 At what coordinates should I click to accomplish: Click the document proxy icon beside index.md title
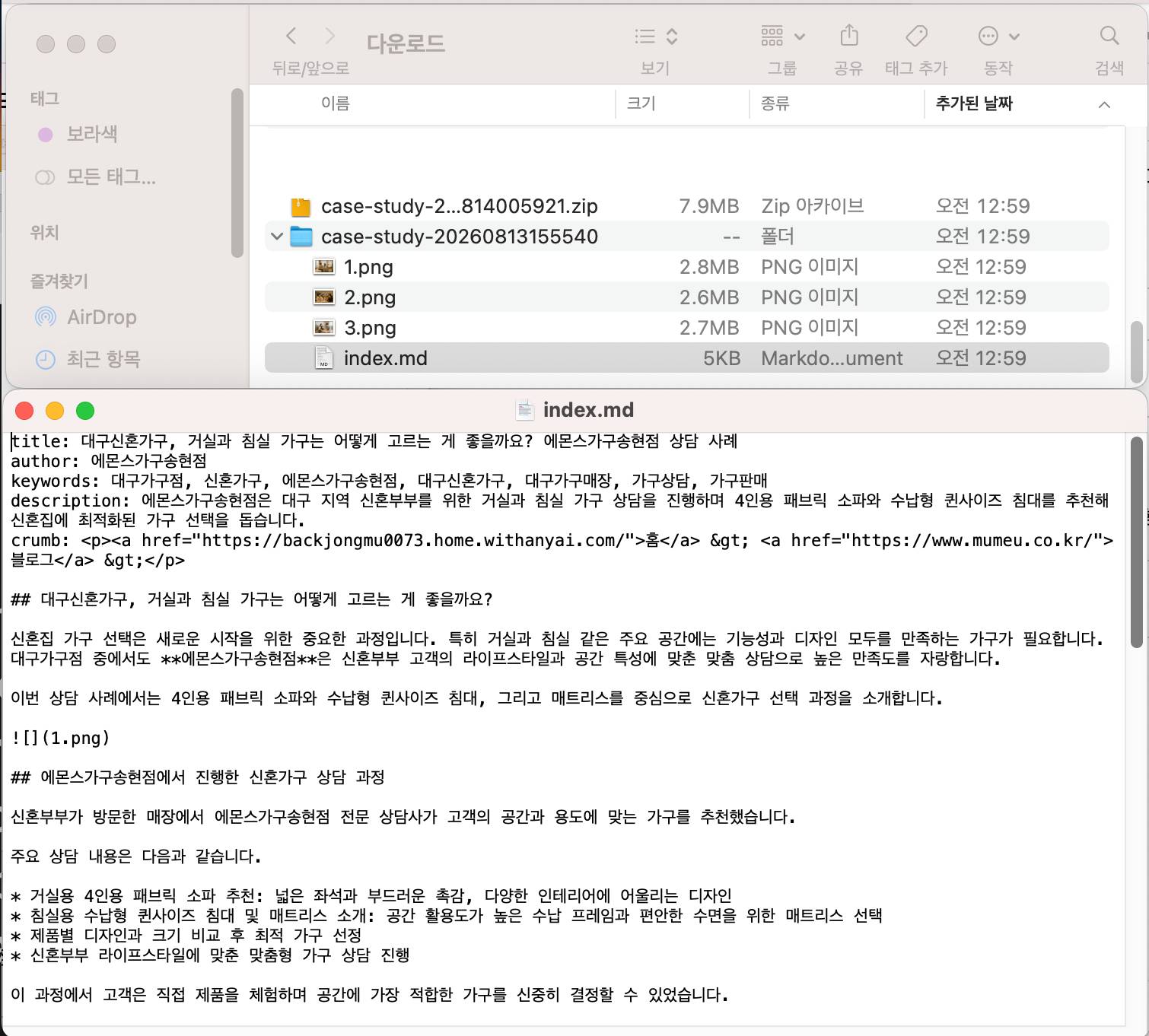click(x=525, y=410)
